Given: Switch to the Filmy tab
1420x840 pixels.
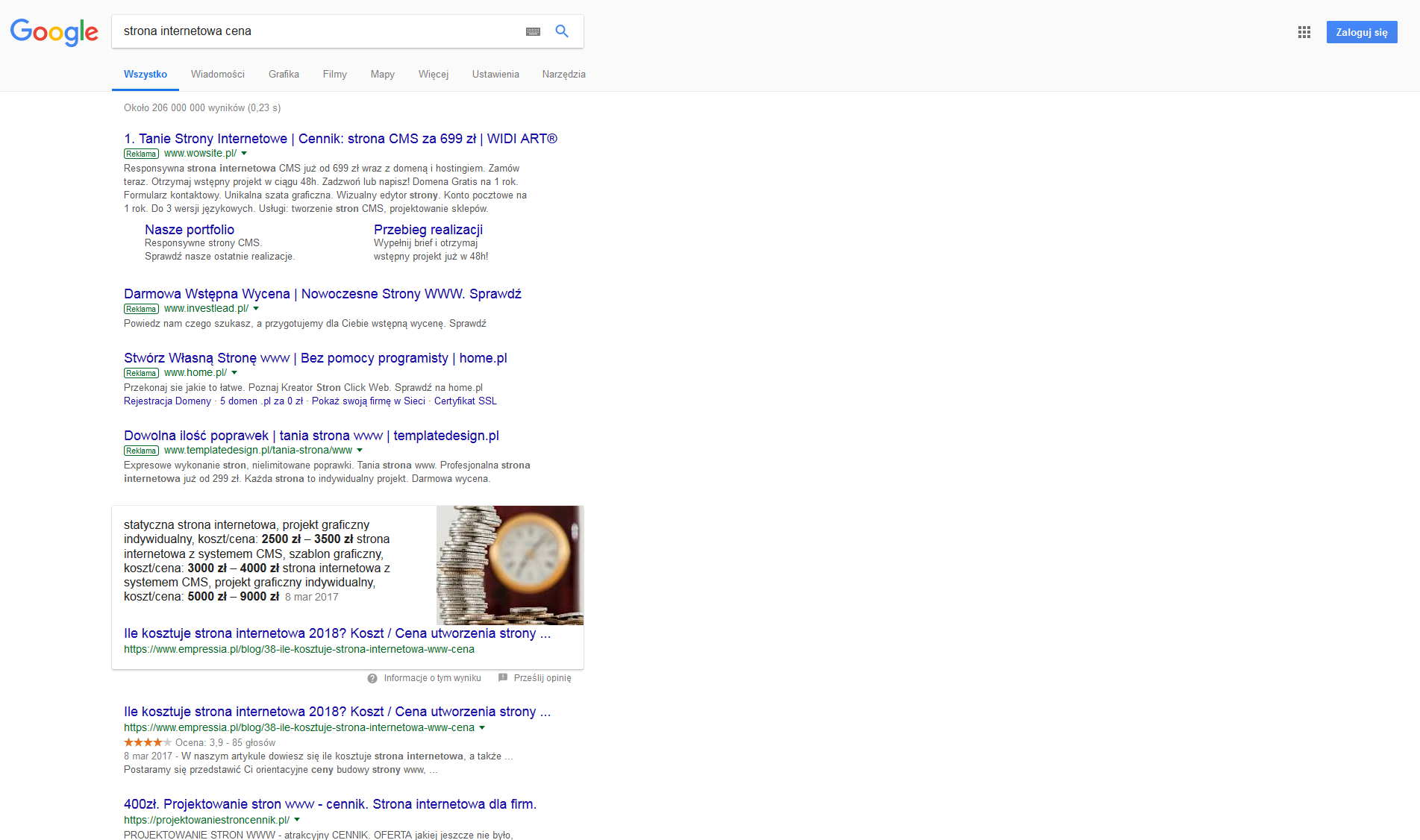Looking at the screenshot, I should pos(335,74).
